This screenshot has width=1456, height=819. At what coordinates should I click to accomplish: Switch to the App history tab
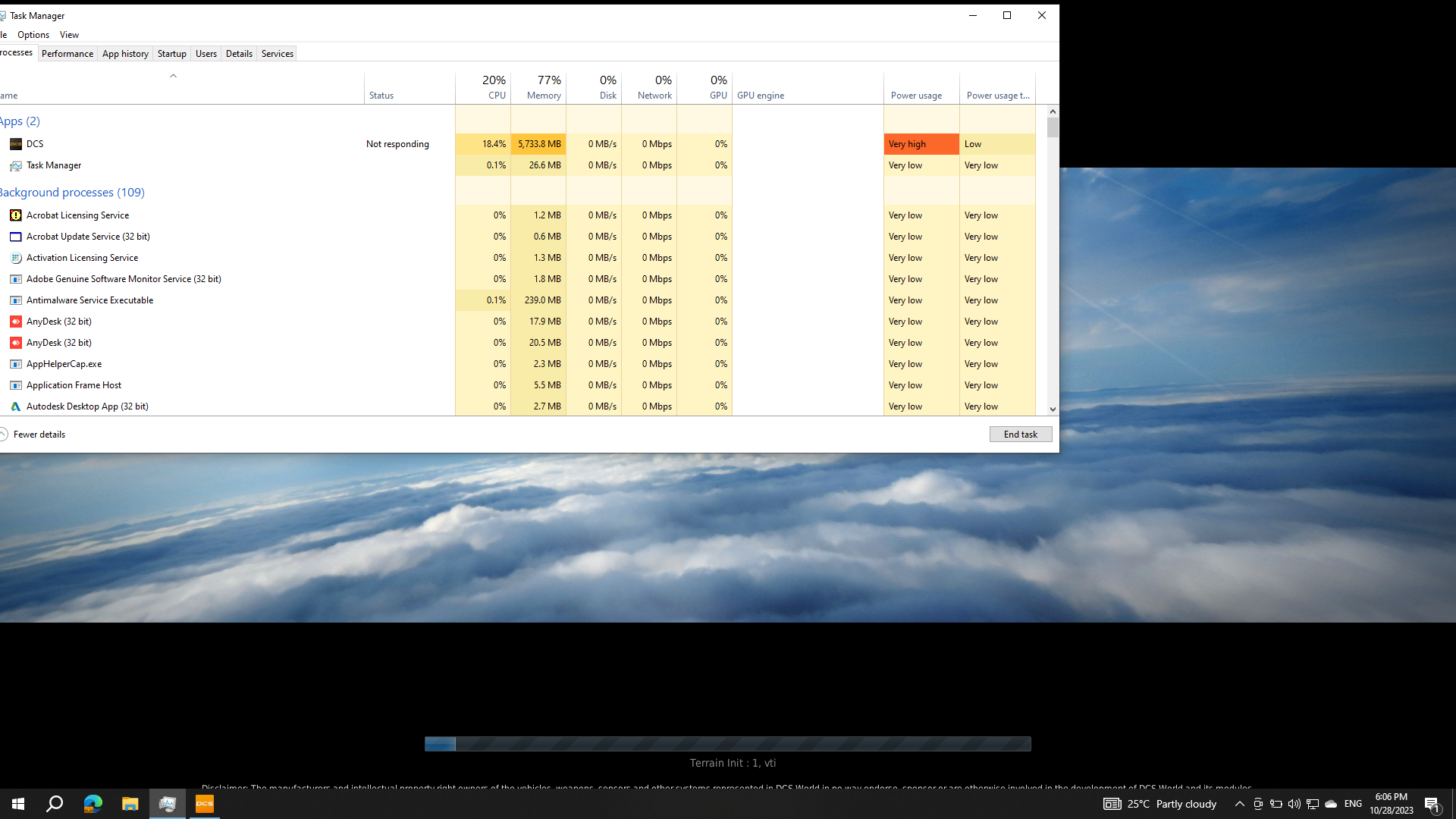[x=125, y=54]
